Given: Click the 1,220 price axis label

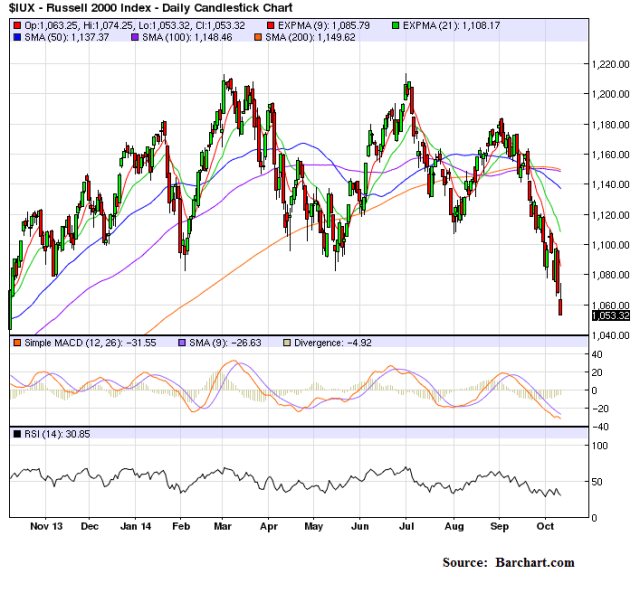Looking at the screenshot, I should [608, 64].
